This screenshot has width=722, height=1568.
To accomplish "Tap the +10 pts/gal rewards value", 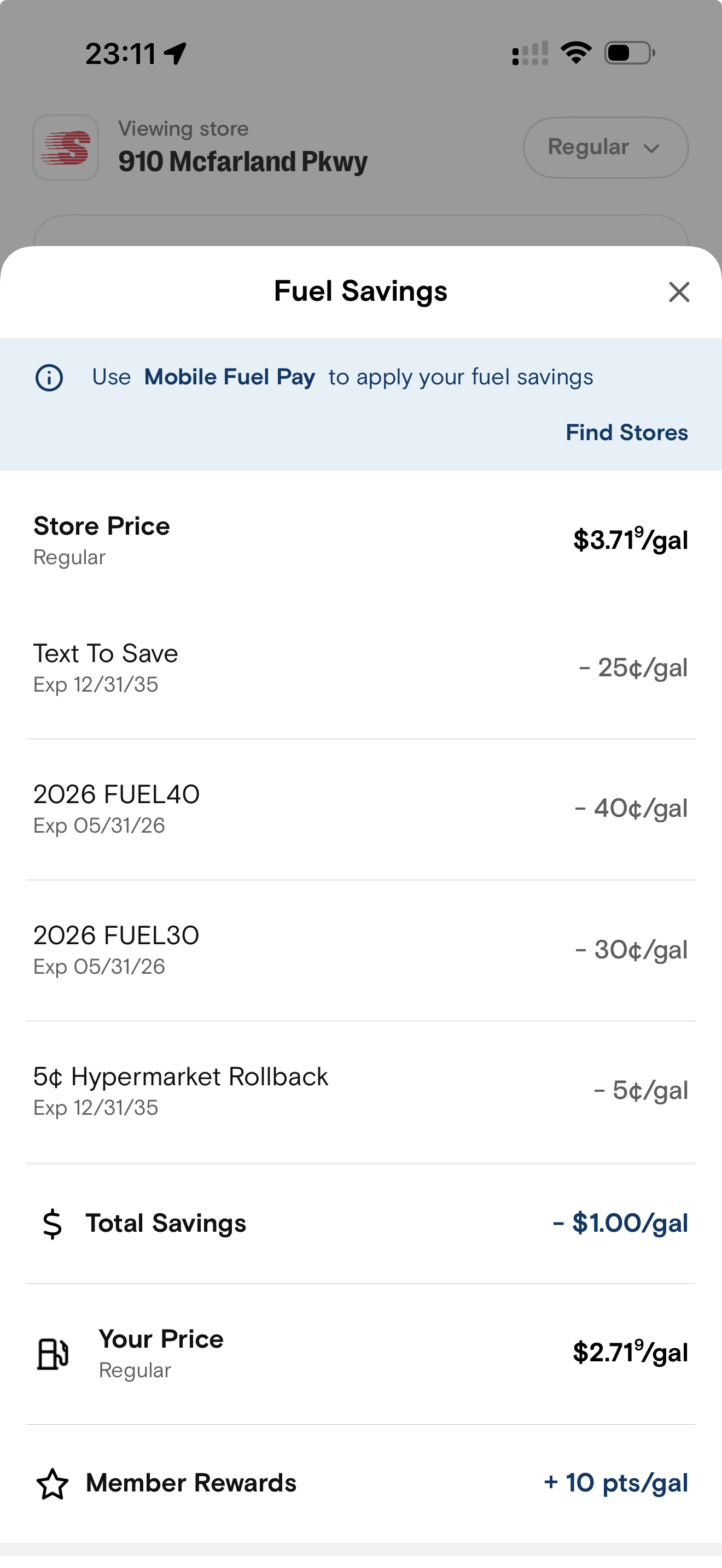I will tap(615, 1483).
